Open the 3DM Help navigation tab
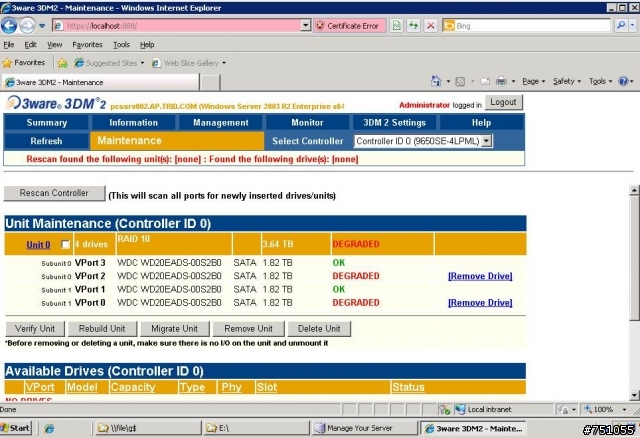This screenshot has width=640, height=438. (482, 122)
